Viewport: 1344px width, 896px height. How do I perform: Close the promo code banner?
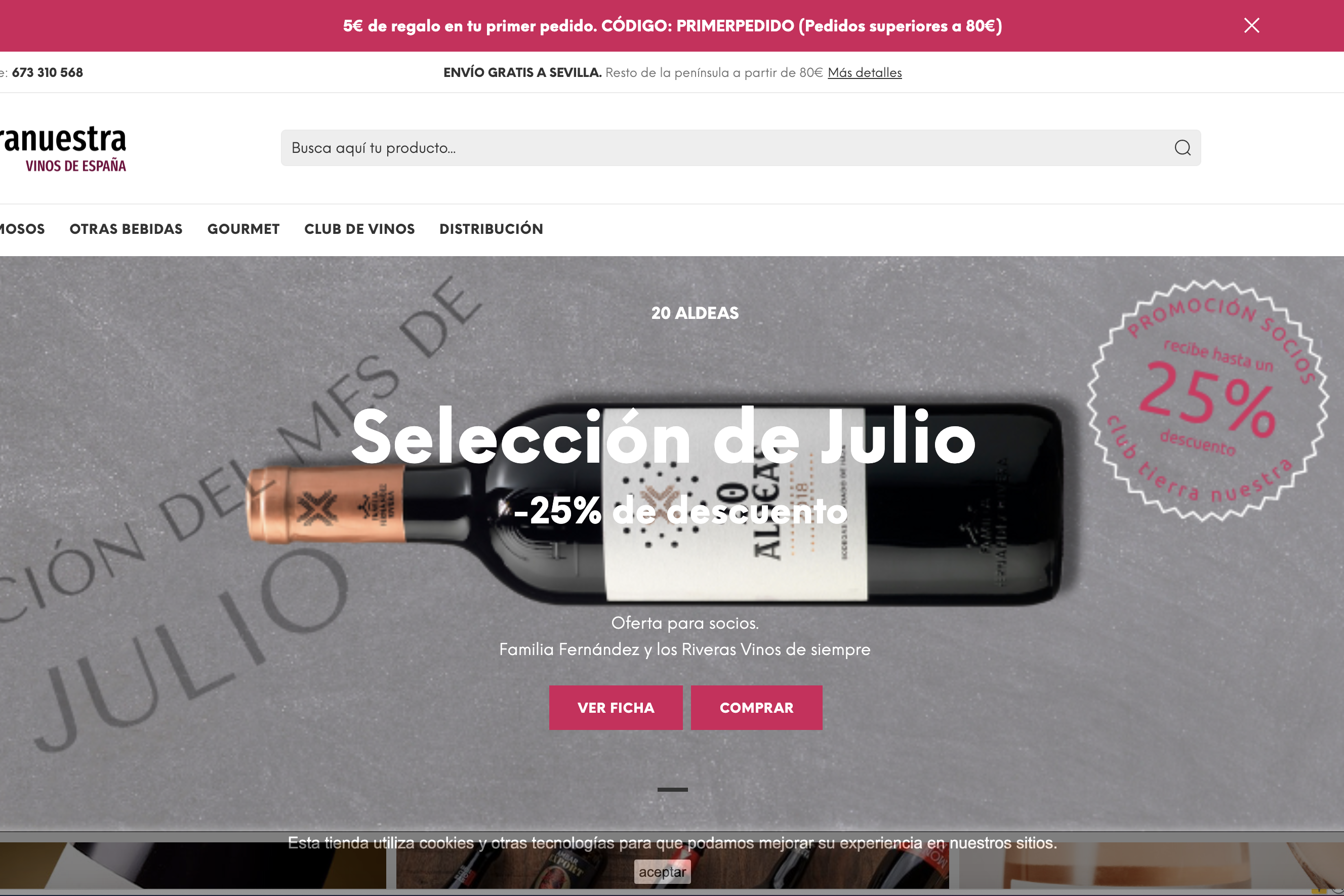[1251, 25]
